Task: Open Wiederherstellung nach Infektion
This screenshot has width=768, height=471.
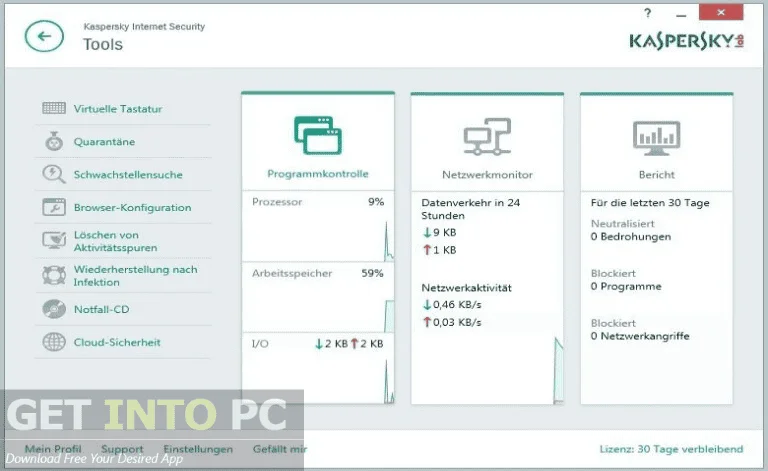Action: tap(135, 276)
